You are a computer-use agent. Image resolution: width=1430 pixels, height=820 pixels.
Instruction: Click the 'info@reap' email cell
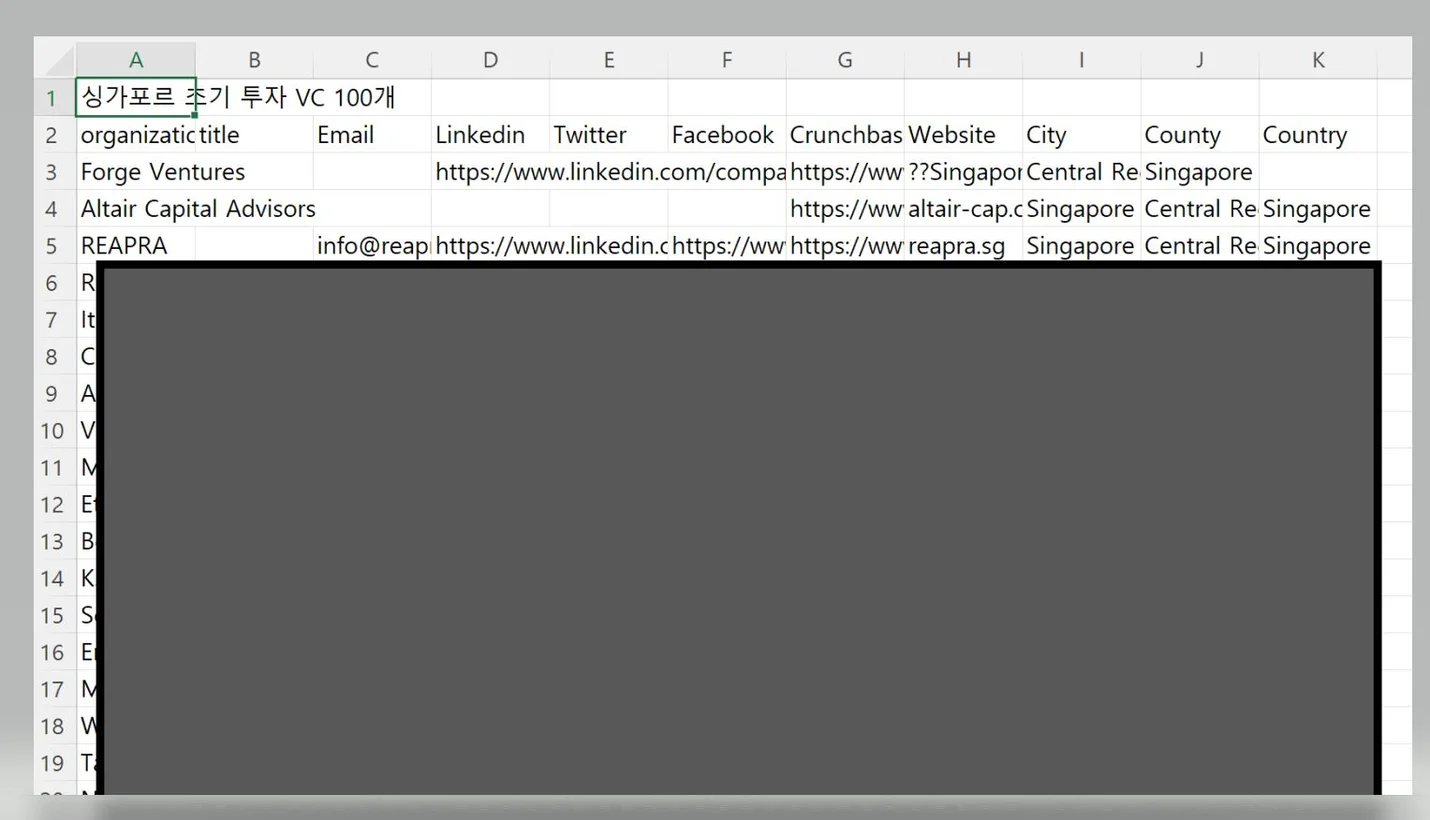pyautogui.click(x=372, y=245)
